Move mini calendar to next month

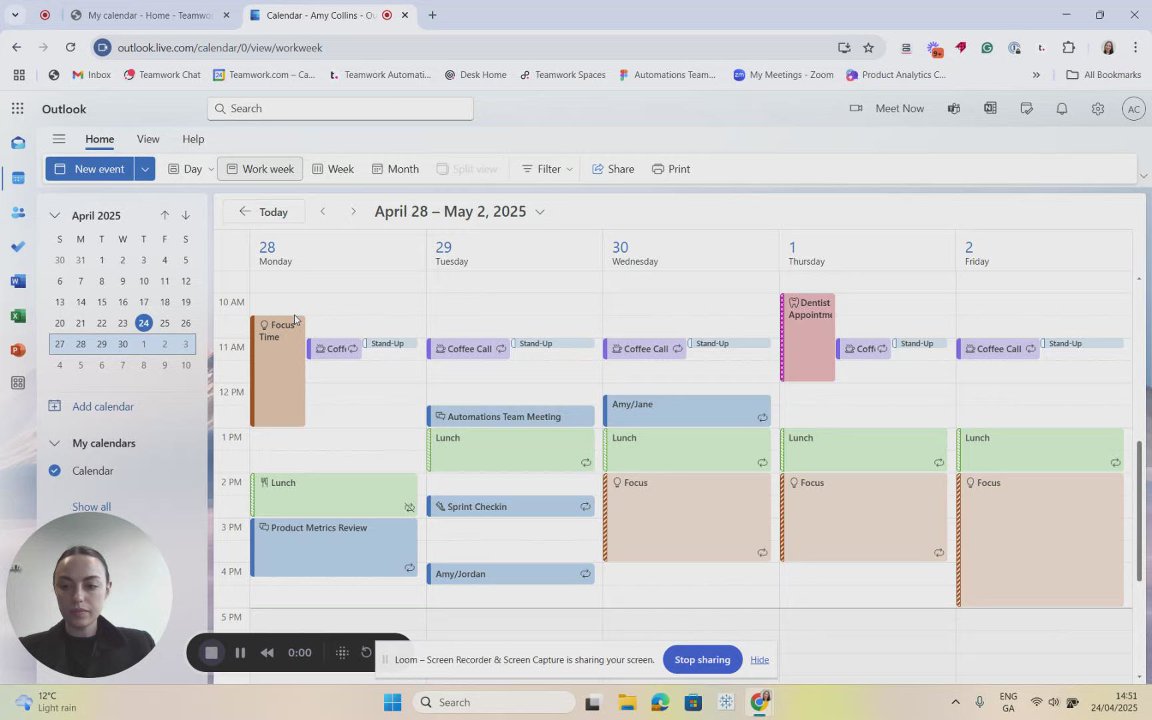[x=186, y=215]
